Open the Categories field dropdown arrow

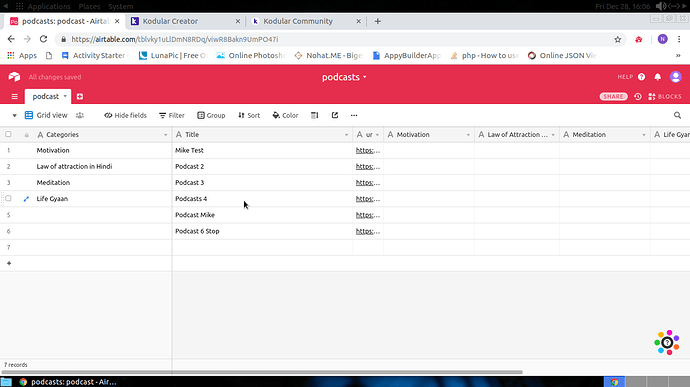165,135
